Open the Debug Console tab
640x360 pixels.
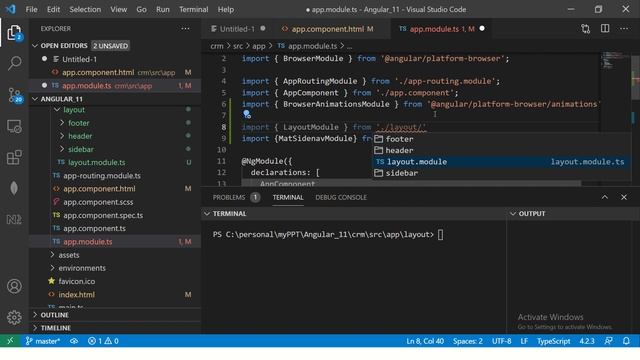(x=341, y=197)
